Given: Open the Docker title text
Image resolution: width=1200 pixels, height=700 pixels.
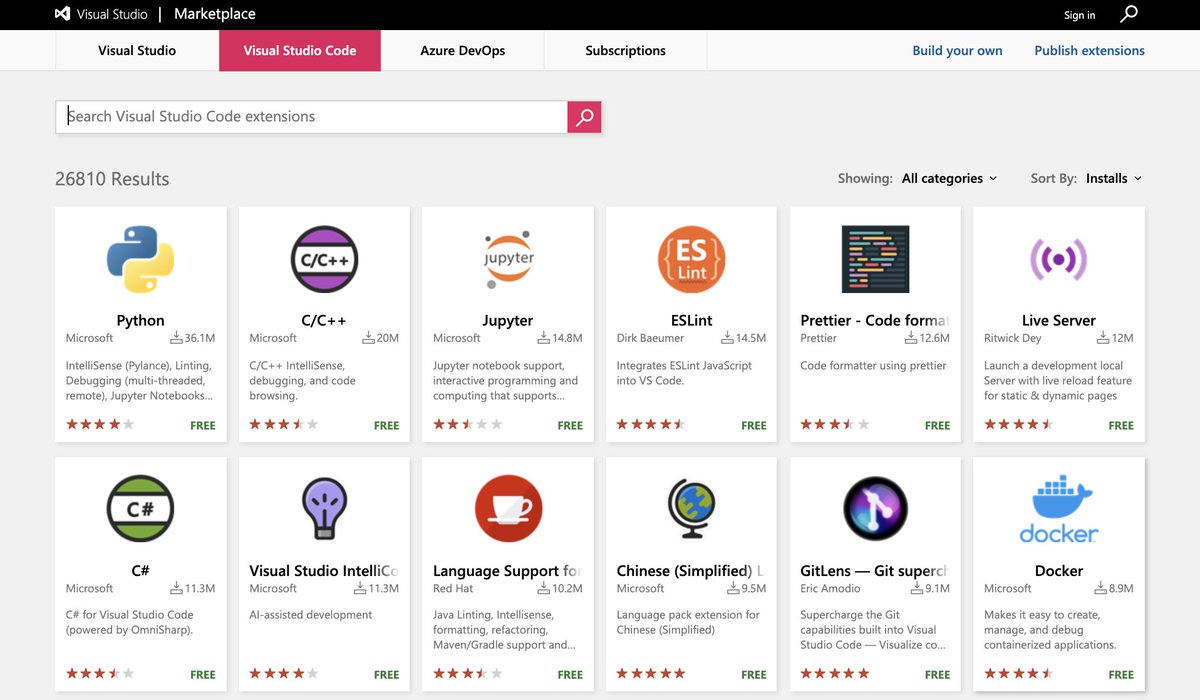Looking at the screenshot, I should pyautogui.click(x=1058, y=571).
